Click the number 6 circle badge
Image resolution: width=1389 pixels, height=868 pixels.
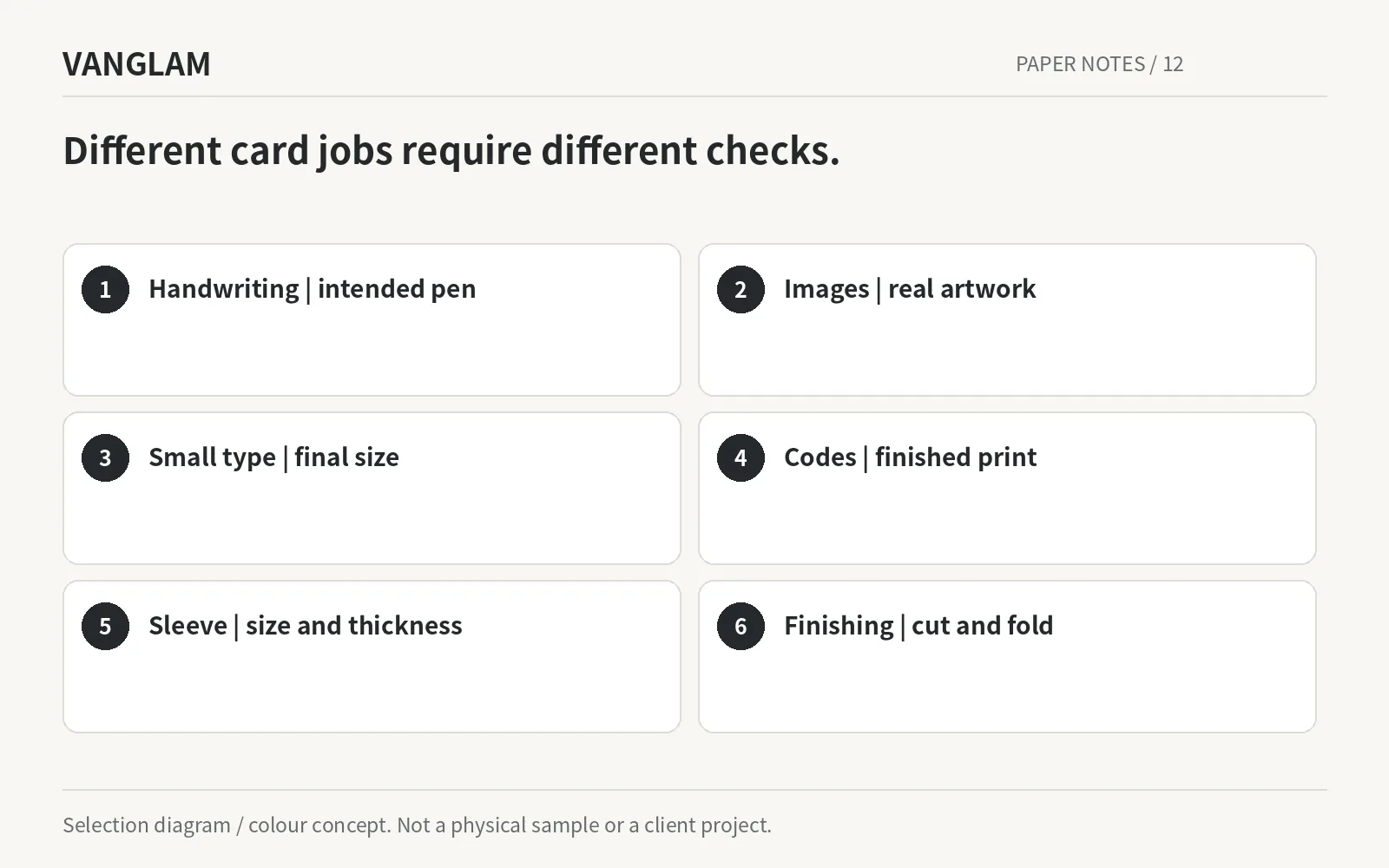[741, 626]
